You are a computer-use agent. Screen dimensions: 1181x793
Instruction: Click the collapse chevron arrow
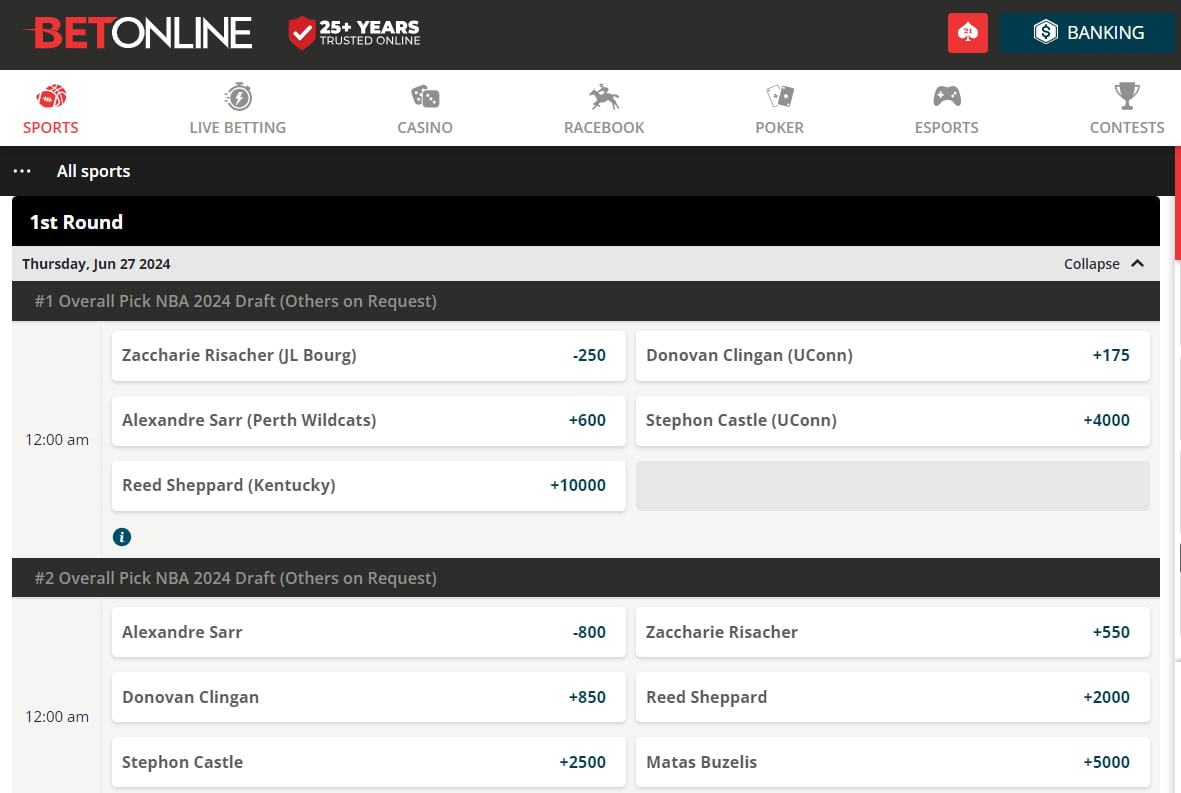[1137, 264]
